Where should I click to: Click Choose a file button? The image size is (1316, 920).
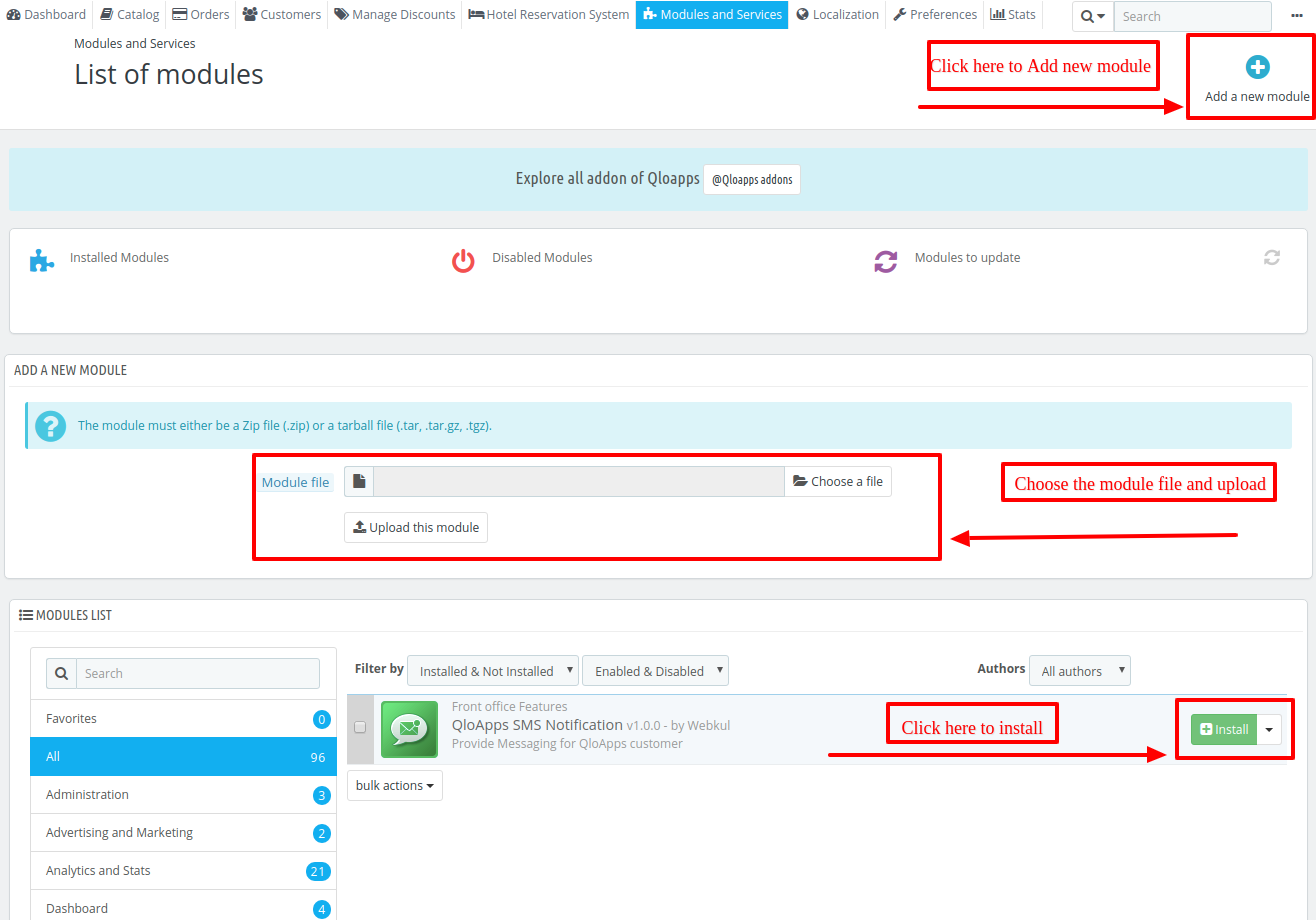tap(838, 482)
